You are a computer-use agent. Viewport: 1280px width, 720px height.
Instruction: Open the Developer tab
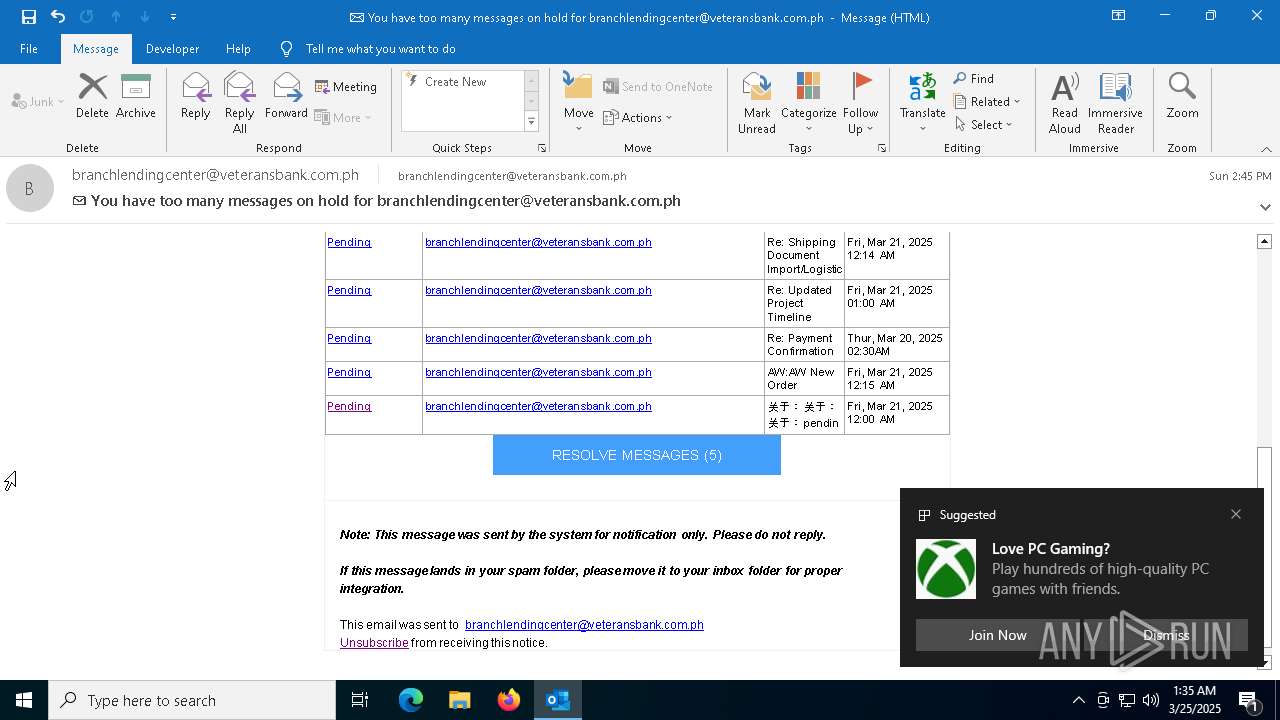pyautogui.click(x=172, y=49)
